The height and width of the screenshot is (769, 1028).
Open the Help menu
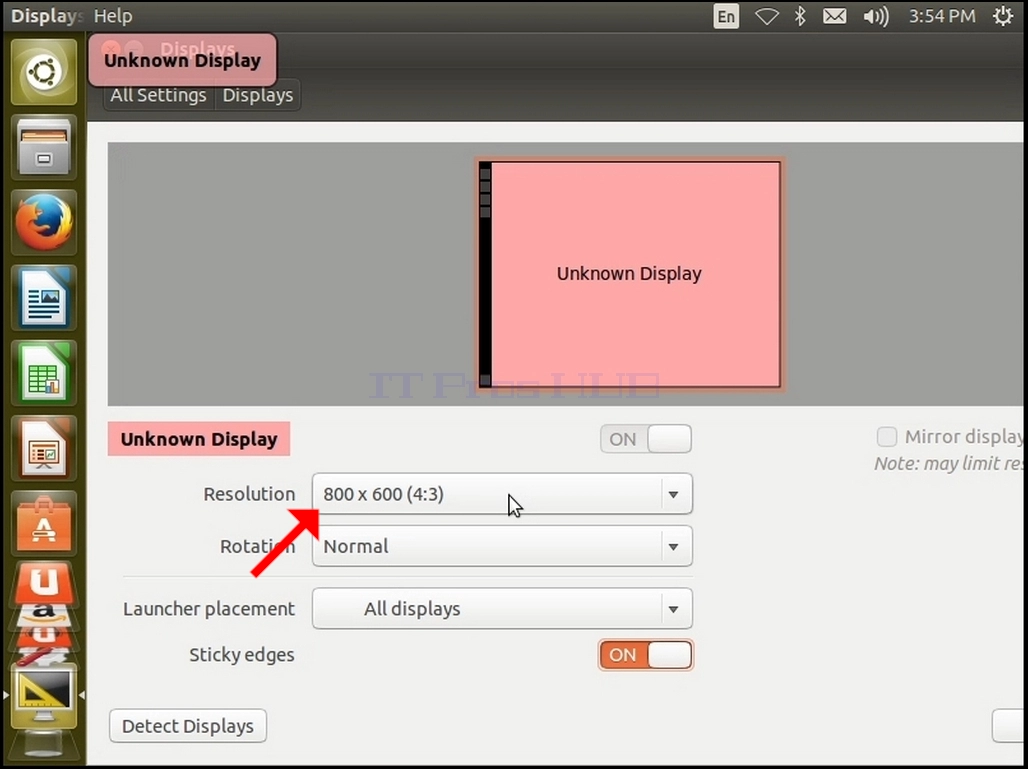click(113, 16)
